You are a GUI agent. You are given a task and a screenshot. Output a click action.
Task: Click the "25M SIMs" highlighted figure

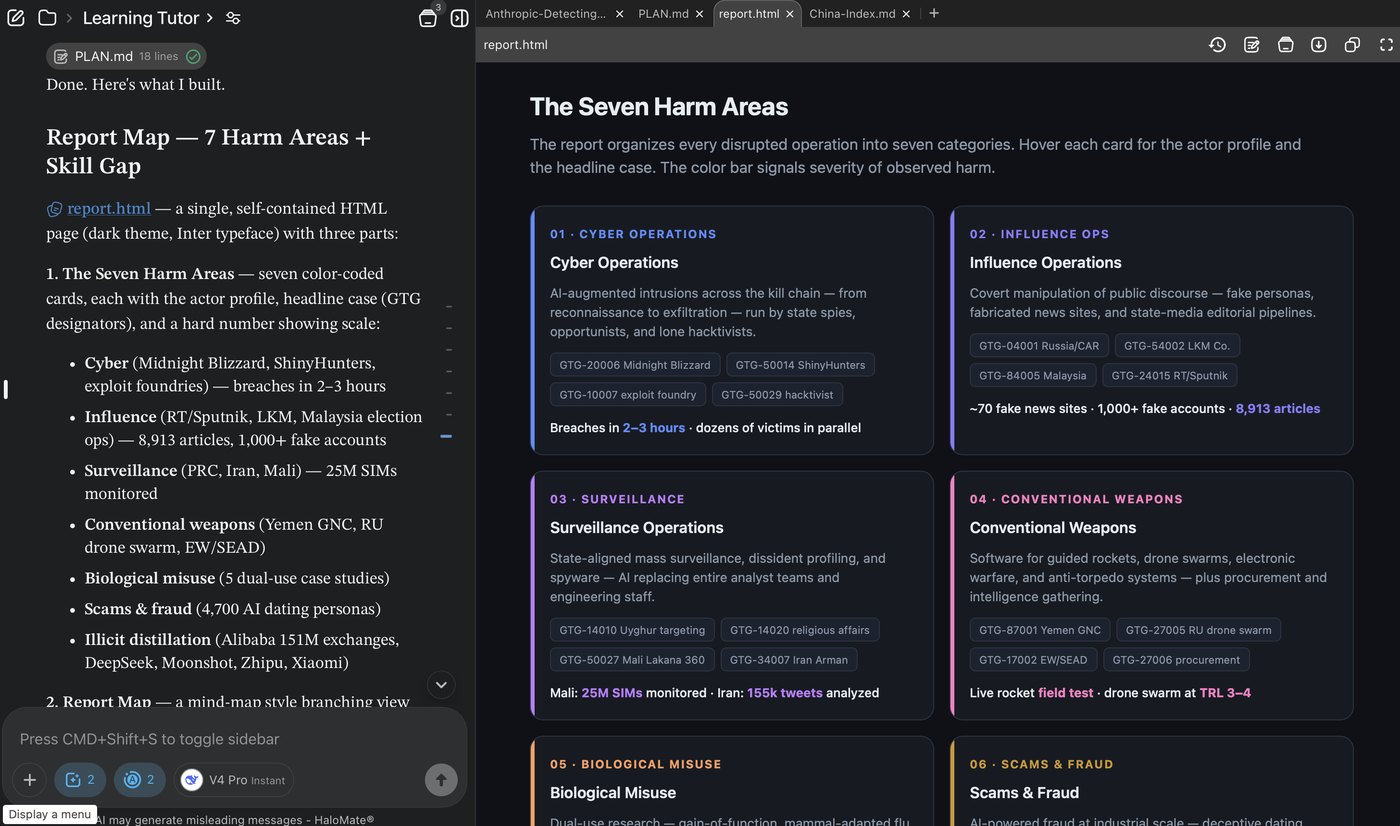tap(611, 693)
